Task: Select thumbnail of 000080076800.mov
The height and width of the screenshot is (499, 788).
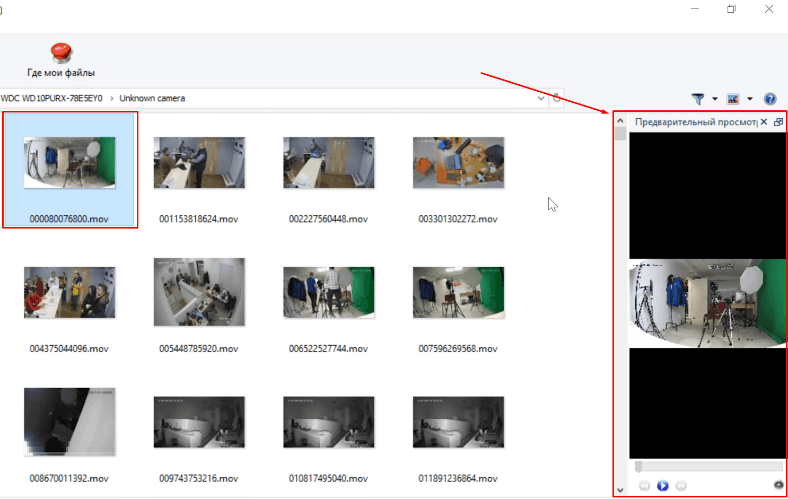Action: [x=69, y=162]
